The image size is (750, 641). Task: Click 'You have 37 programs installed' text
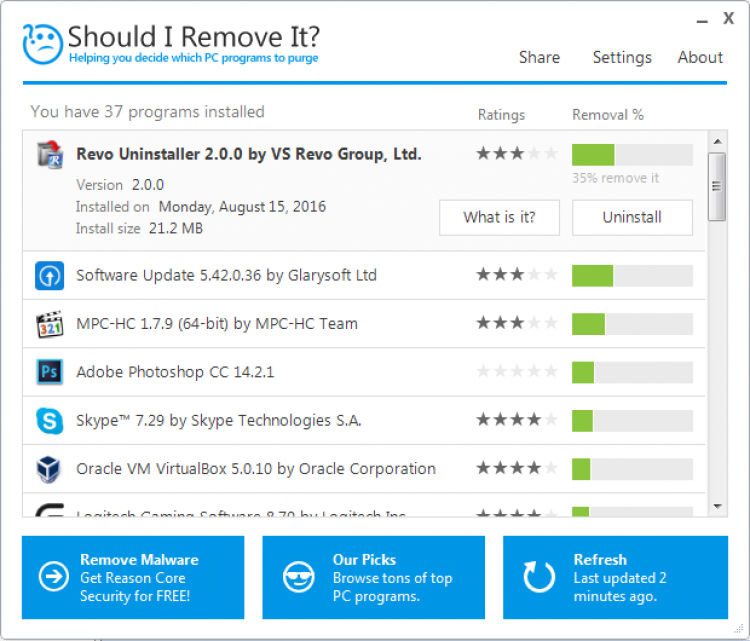tap(147, 112)
